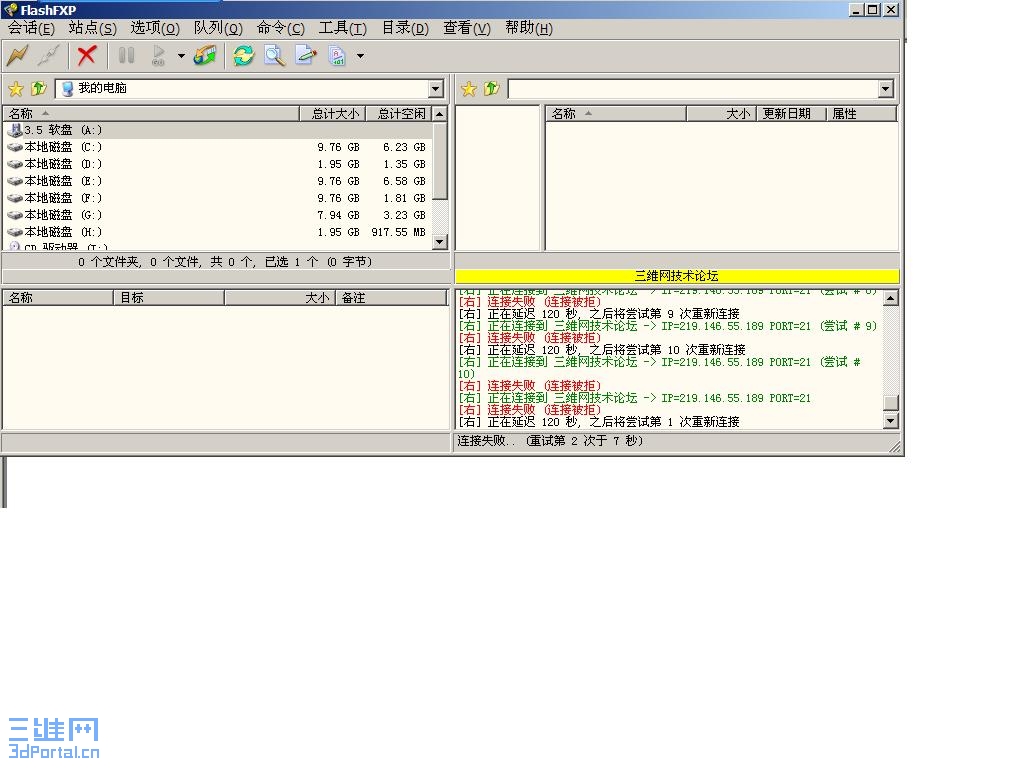
Task: Sort remote list by 属性 column
Action: click(x=861, y=114)
